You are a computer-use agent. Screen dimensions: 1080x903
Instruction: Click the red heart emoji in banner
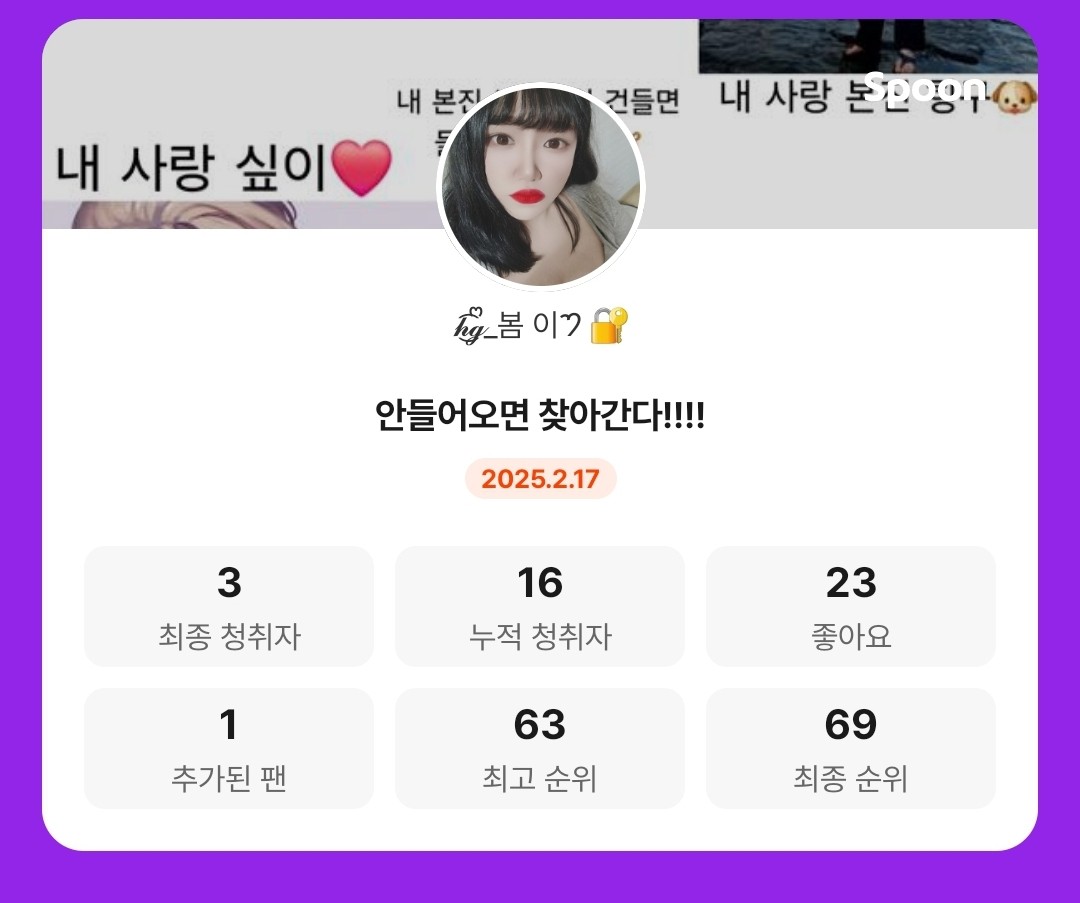[x=362, y=167]
